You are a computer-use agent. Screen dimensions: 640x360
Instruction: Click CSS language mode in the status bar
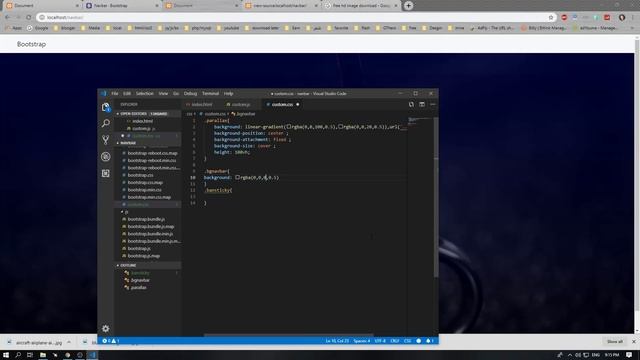coord(407,341)
